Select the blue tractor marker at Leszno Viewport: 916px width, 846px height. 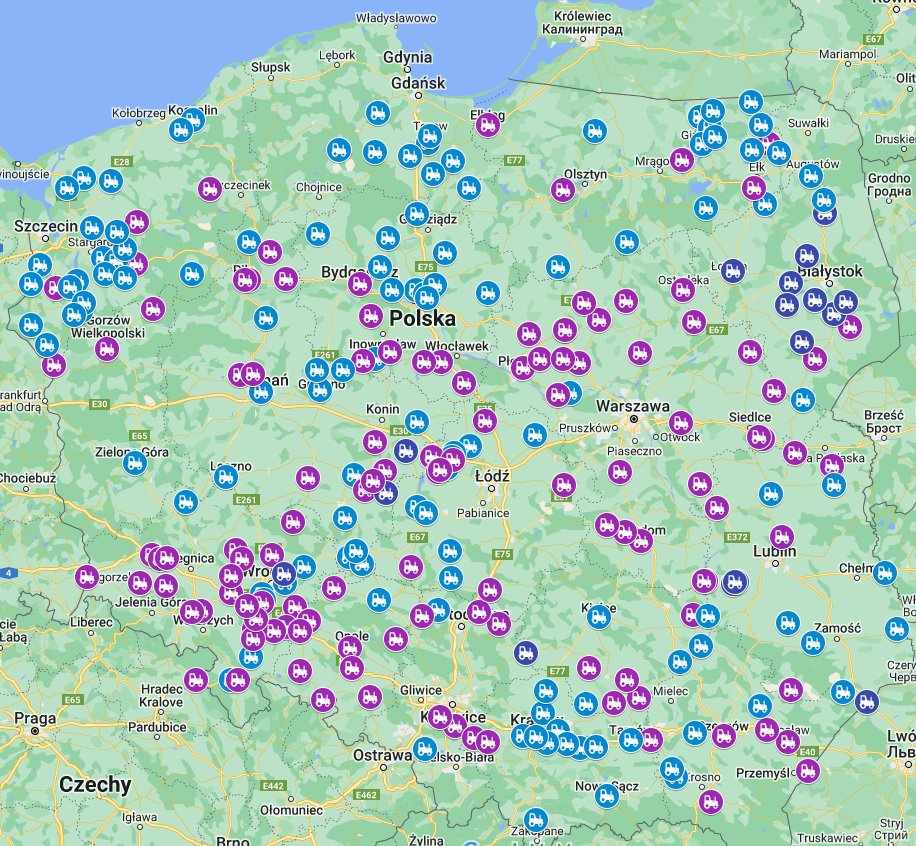225,477
